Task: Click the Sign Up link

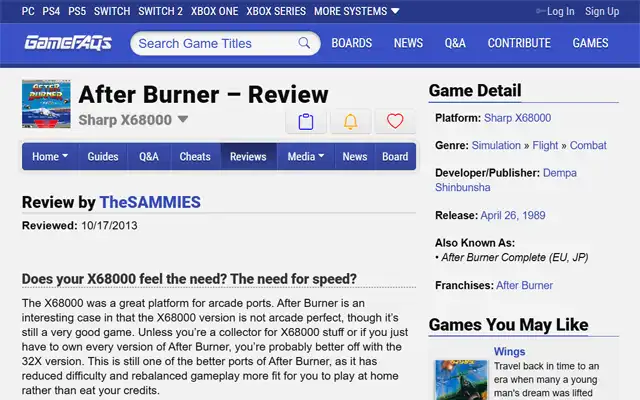Action: pos(602,11)
